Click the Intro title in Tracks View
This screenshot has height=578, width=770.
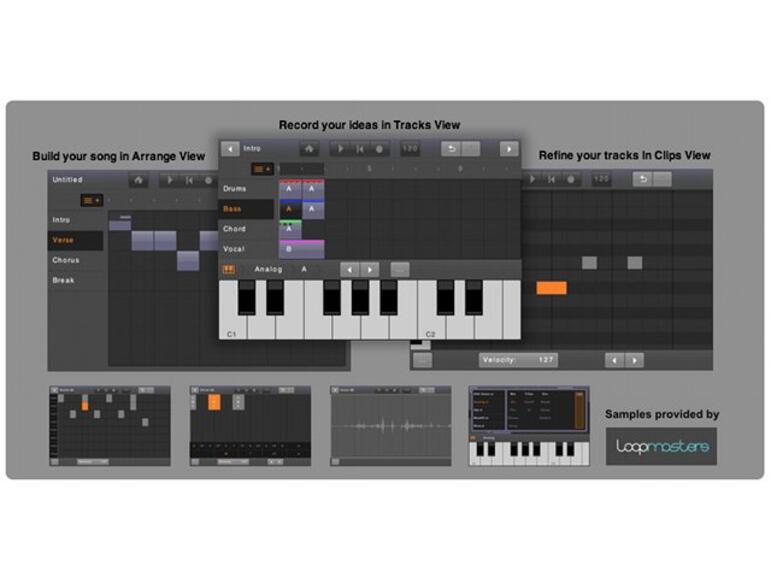coord(252,148)
